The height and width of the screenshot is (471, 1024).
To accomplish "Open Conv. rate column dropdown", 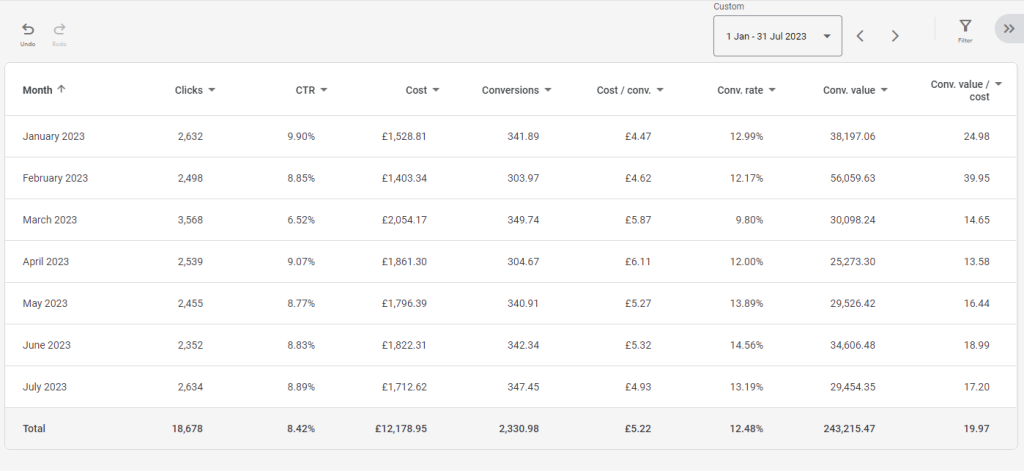I will click(x=772, y=90).
